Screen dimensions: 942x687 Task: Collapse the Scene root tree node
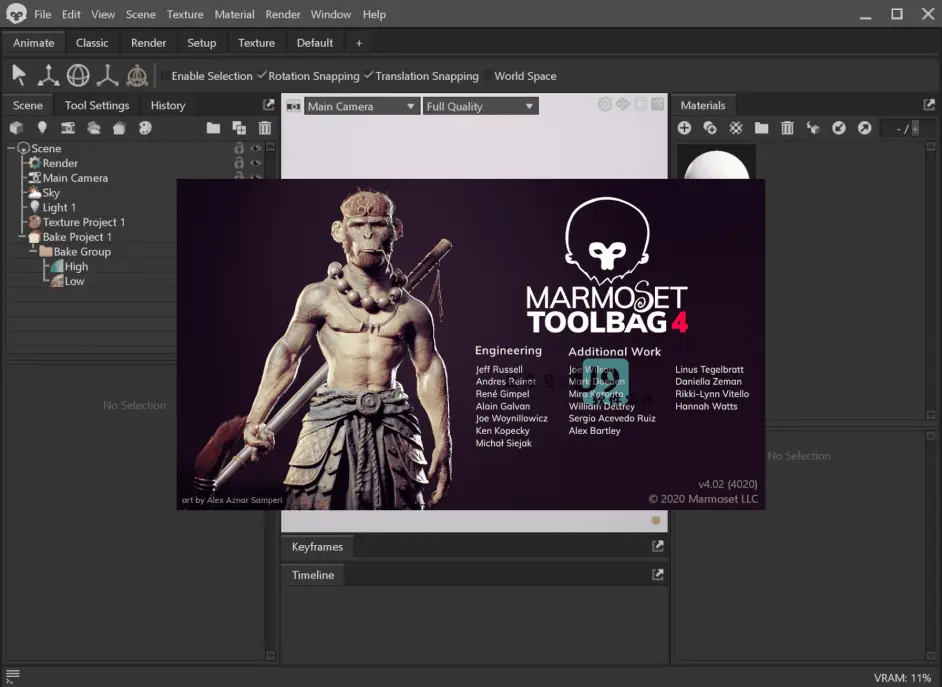pyautogui.click(x=11, y=148)
